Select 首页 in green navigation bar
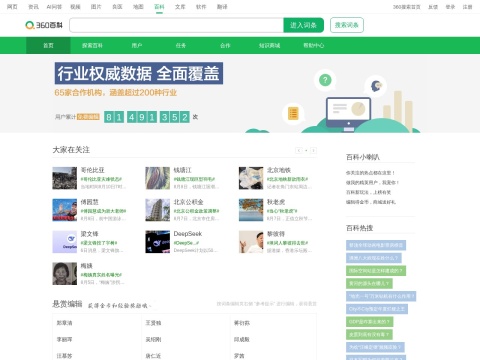The height and width of the screenshot is (360, 480). coord(48,45)
